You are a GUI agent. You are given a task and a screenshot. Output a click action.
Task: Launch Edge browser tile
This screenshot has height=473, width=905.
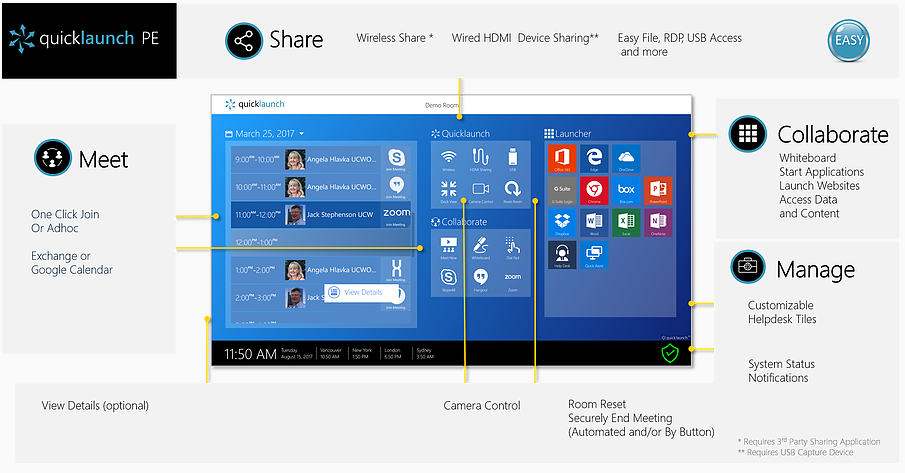594,159
